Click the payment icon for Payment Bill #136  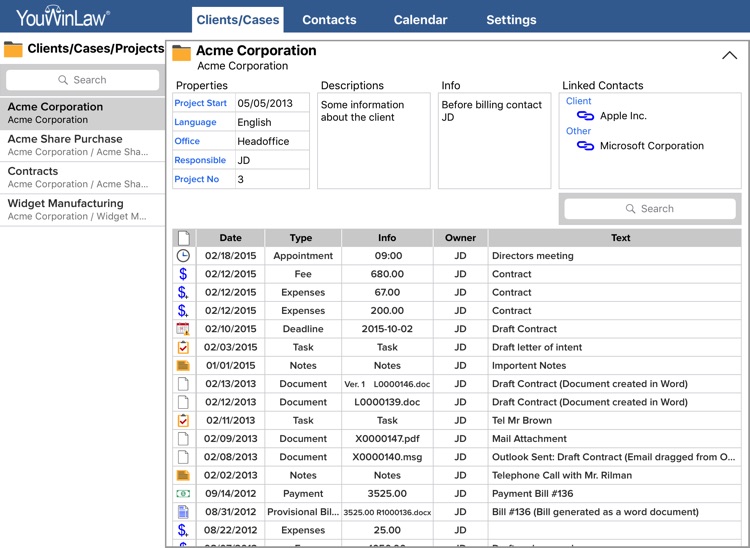click(183, 494)
